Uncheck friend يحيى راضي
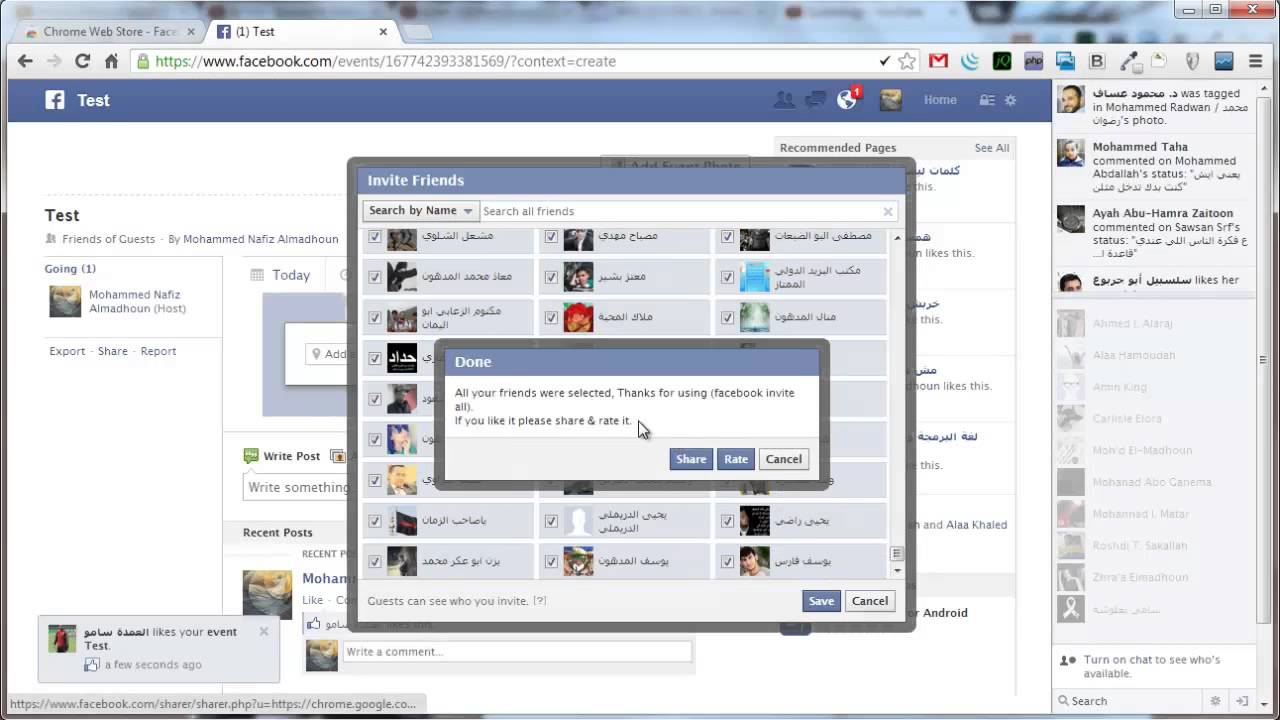The width and height of the screenshot is (1280, 720). [728, 521]
